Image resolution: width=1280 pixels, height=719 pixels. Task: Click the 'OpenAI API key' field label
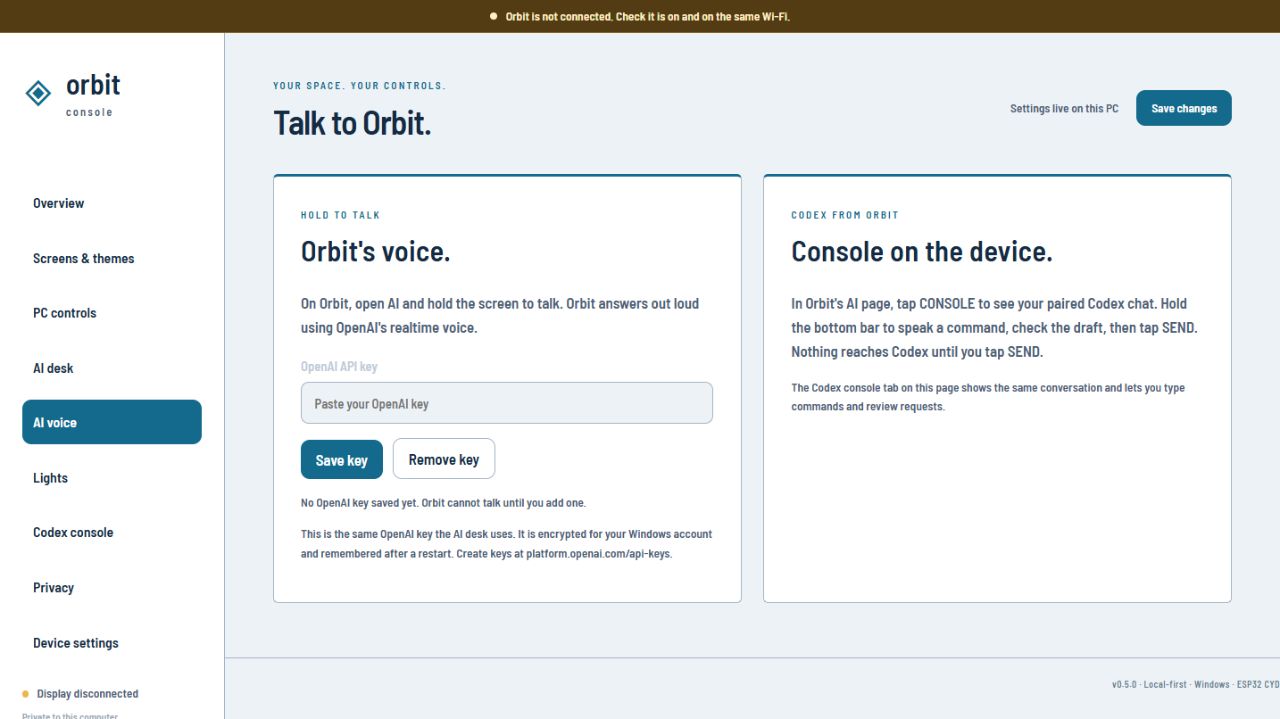[339, 367]
